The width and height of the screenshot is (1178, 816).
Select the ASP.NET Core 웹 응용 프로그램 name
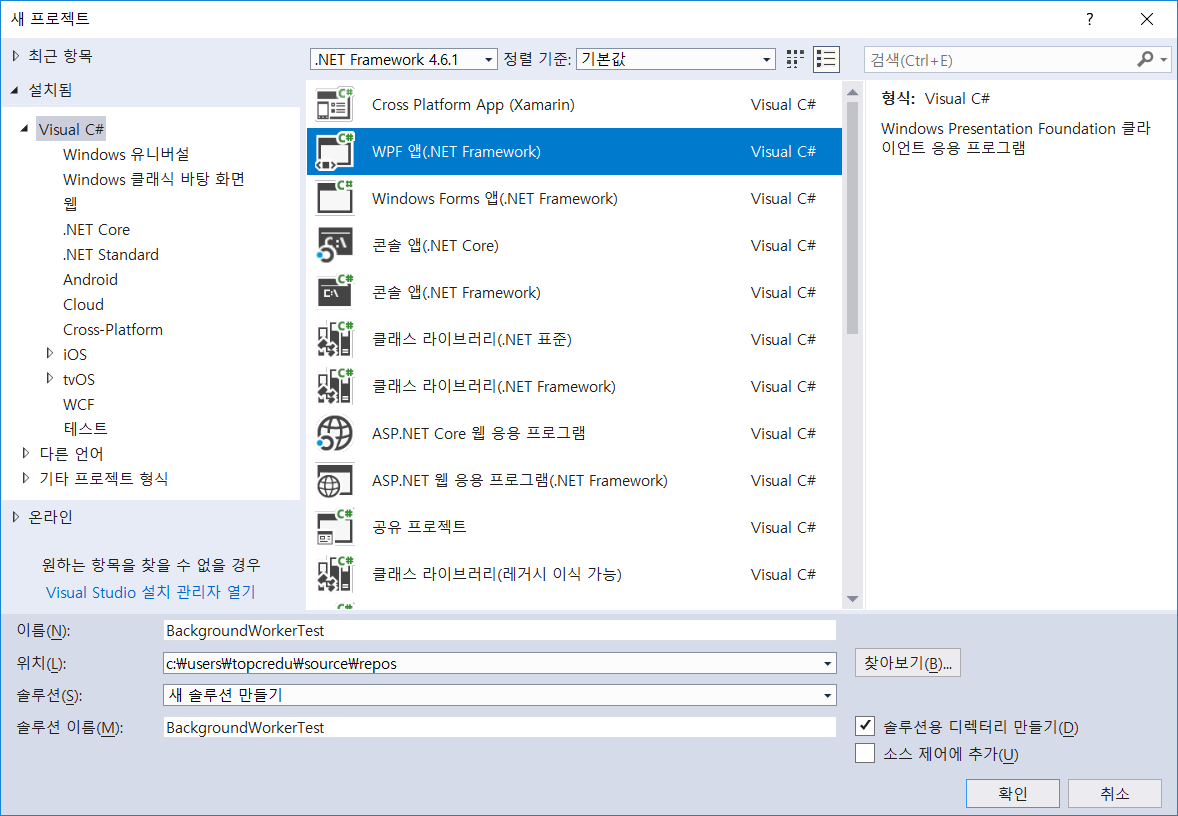tap(479, 434)
